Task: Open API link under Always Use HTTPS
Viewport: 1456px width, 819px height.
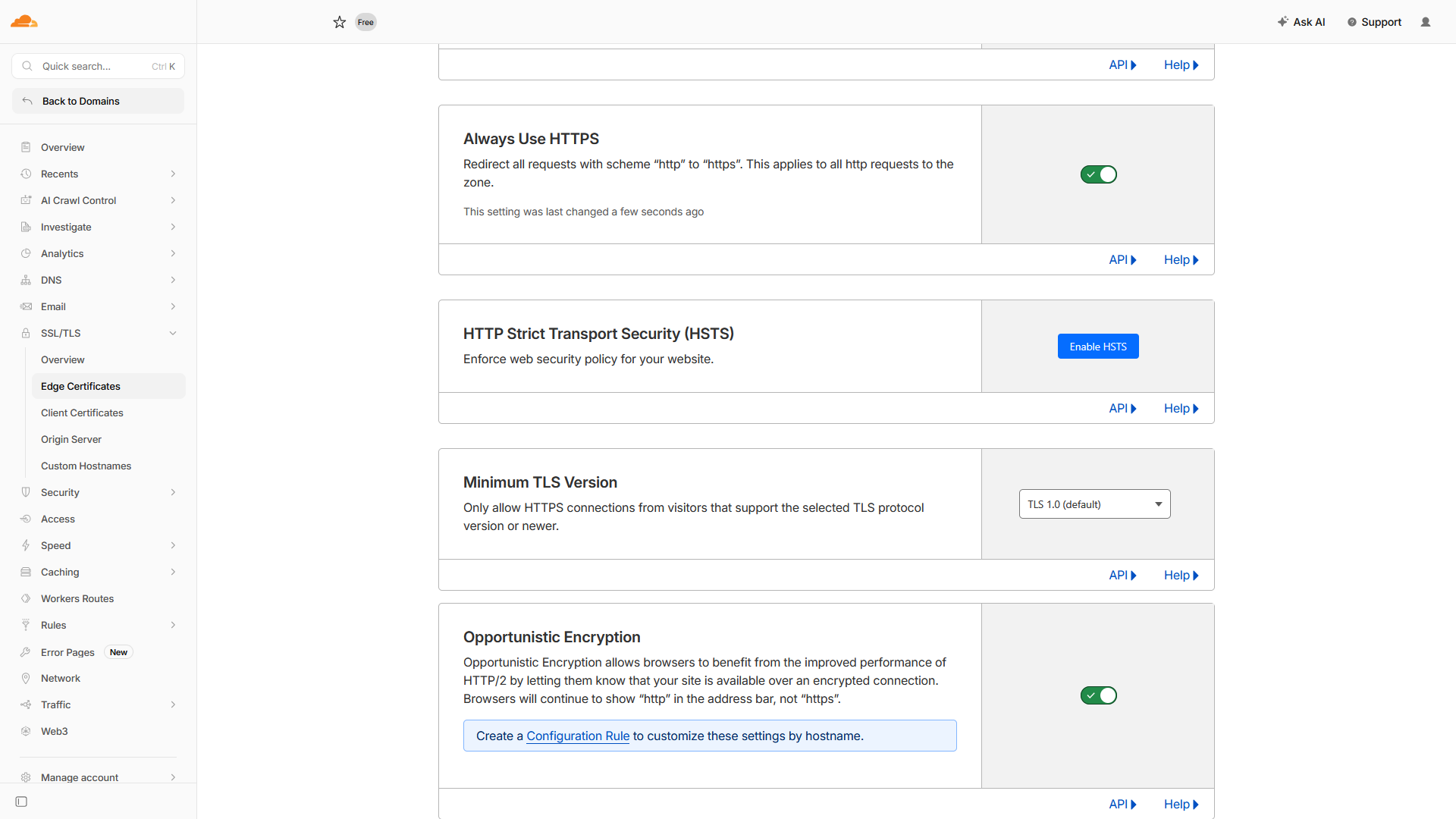Action: point(1122,259)
